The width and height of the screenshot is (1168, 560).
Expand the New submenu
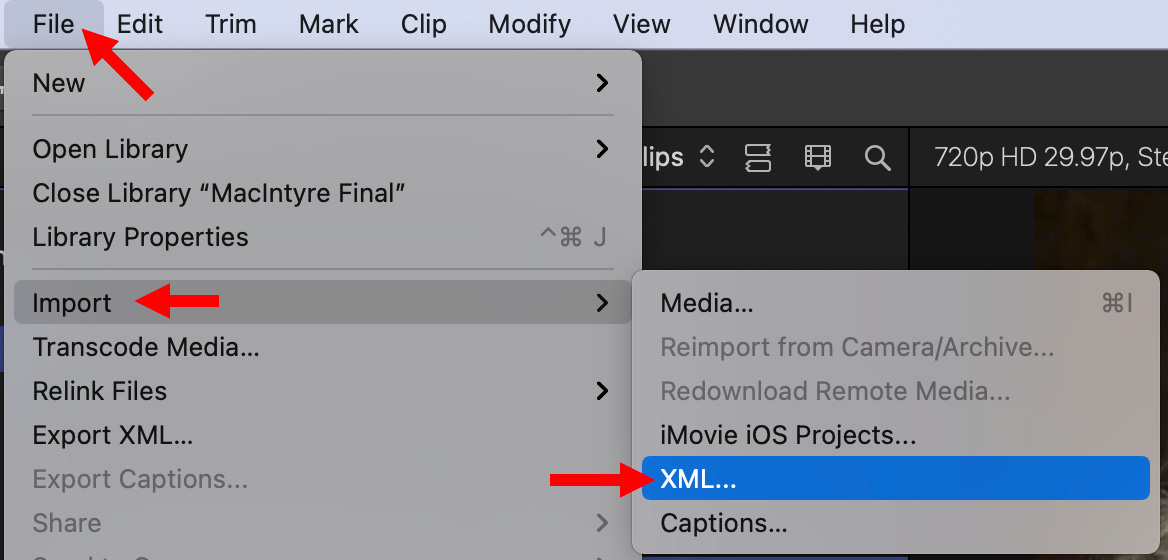tap(322, 83)
